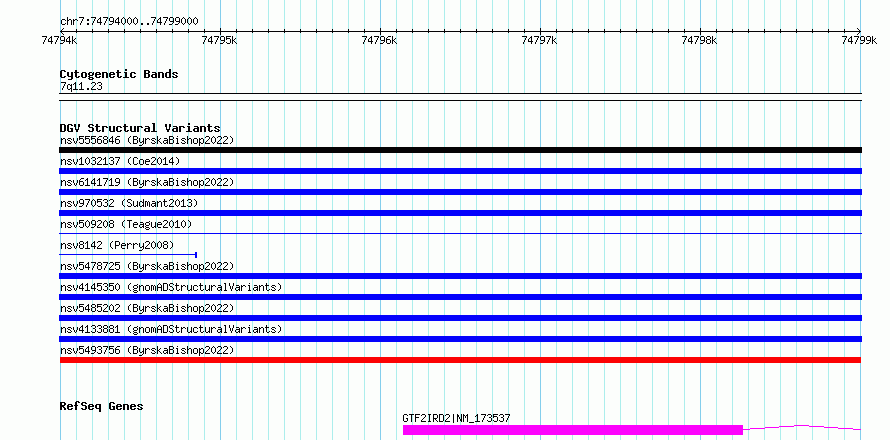890x440 pixels.
Task: Click the 74797k ruler tick label
Action: click(540, 40)
